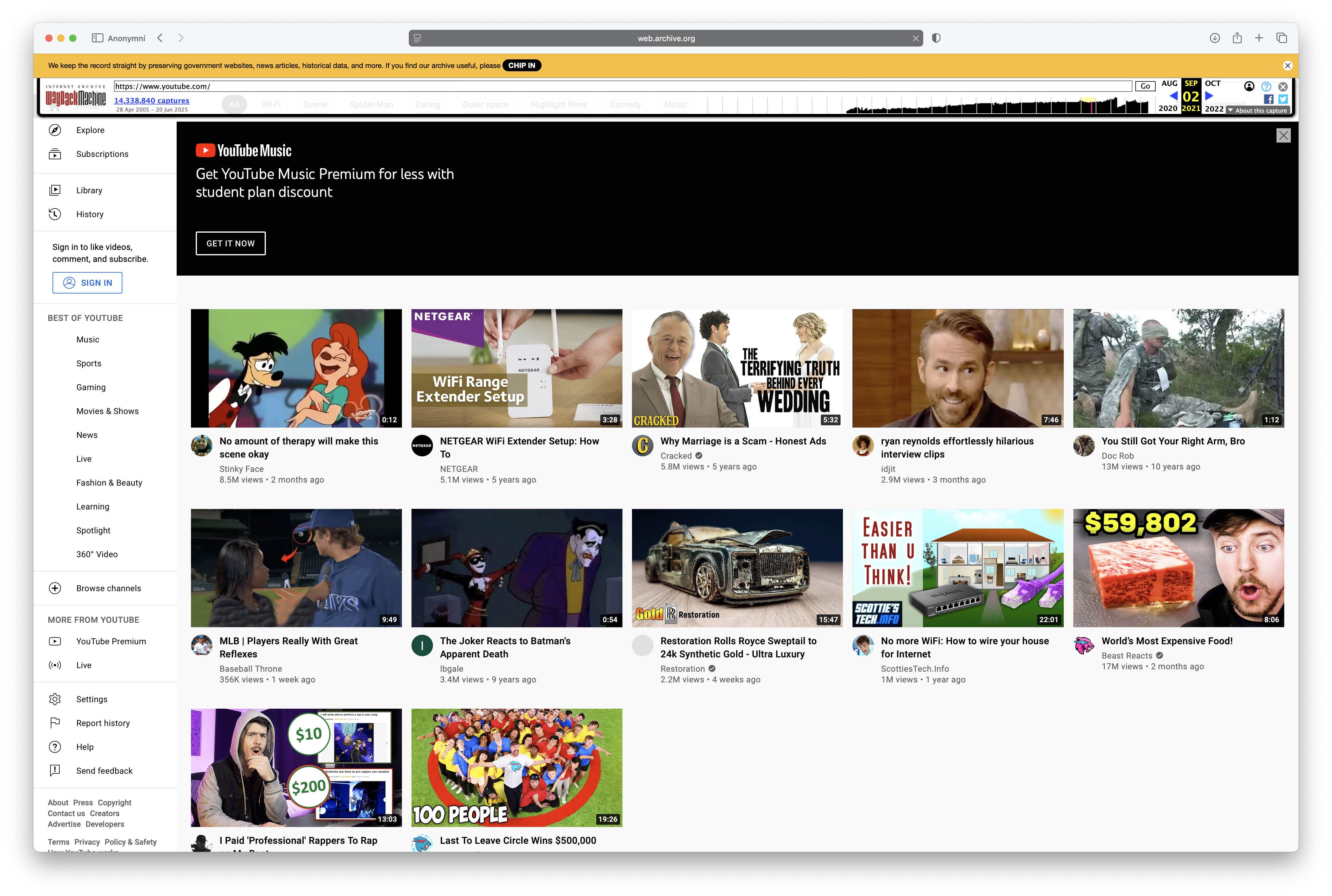Share capture via Facebook icon
Image resolution: width=1332 pixels, height=896 pixels.
point(1268,99)
